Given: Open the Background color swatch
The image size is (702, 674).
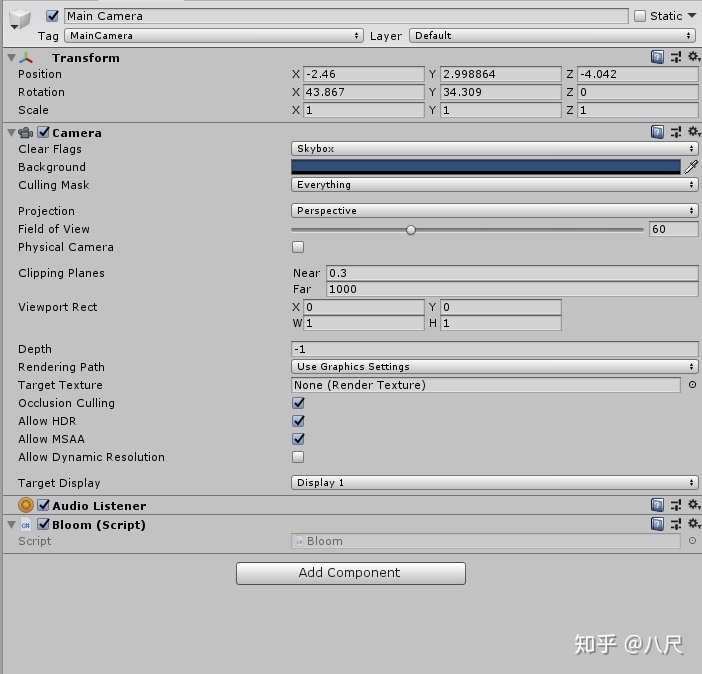Looking at the screenshot, I should (x=486, y=167).
